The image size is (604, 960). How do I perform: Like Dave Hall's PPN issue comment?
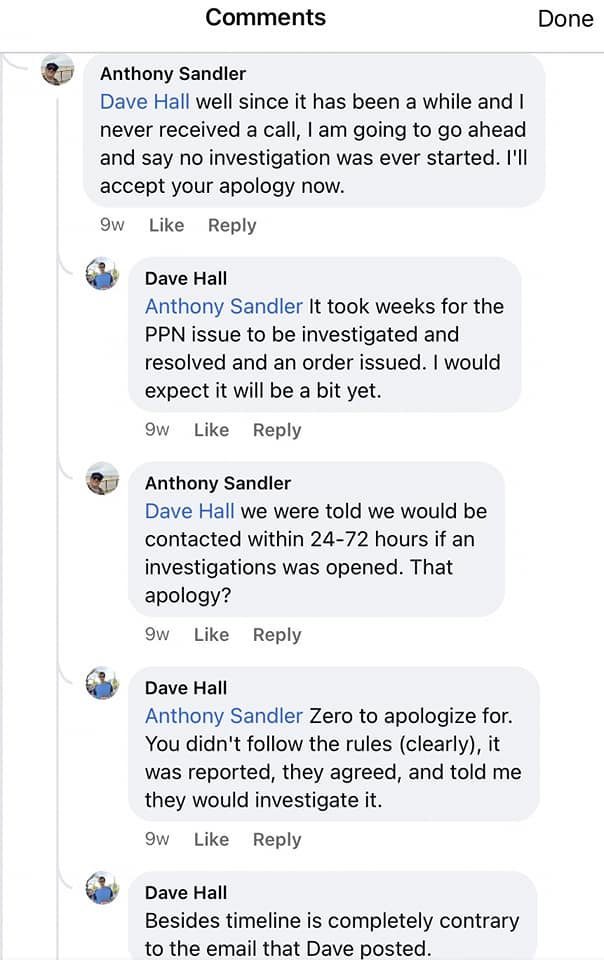click(x=211, y=430)
